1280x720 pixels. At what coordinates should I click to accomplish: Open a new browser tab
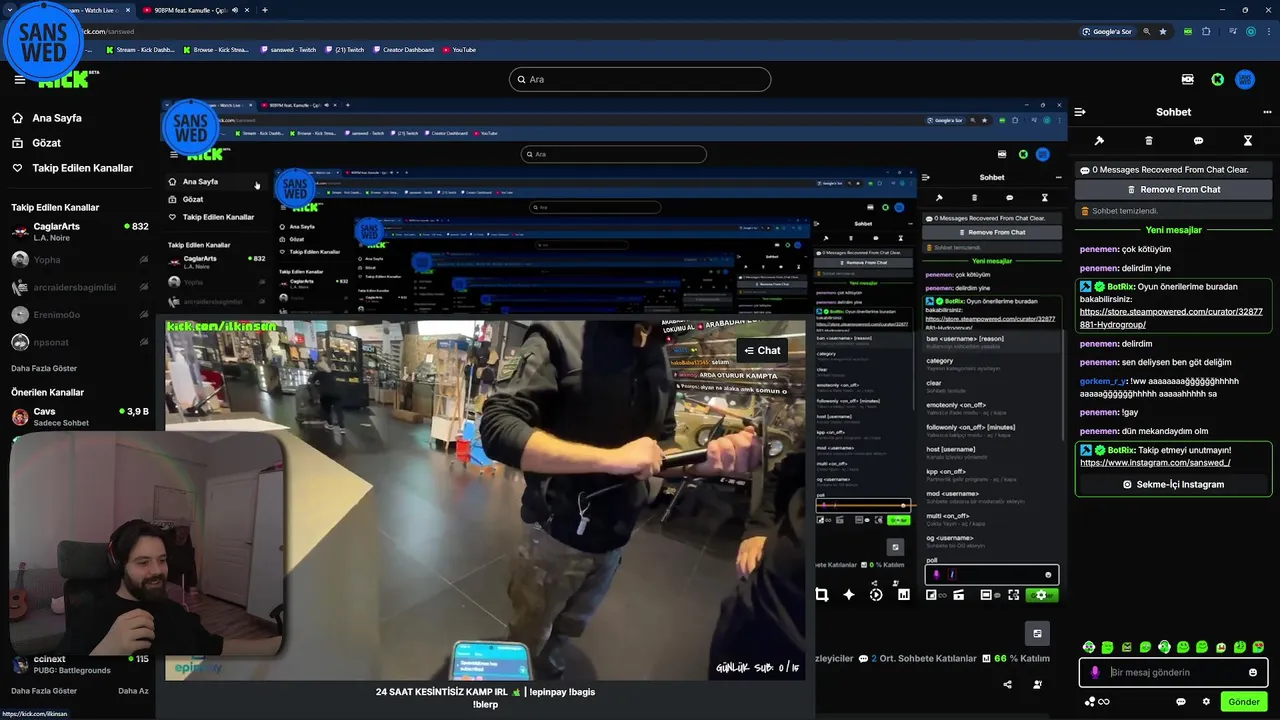[x=264, y=10]
